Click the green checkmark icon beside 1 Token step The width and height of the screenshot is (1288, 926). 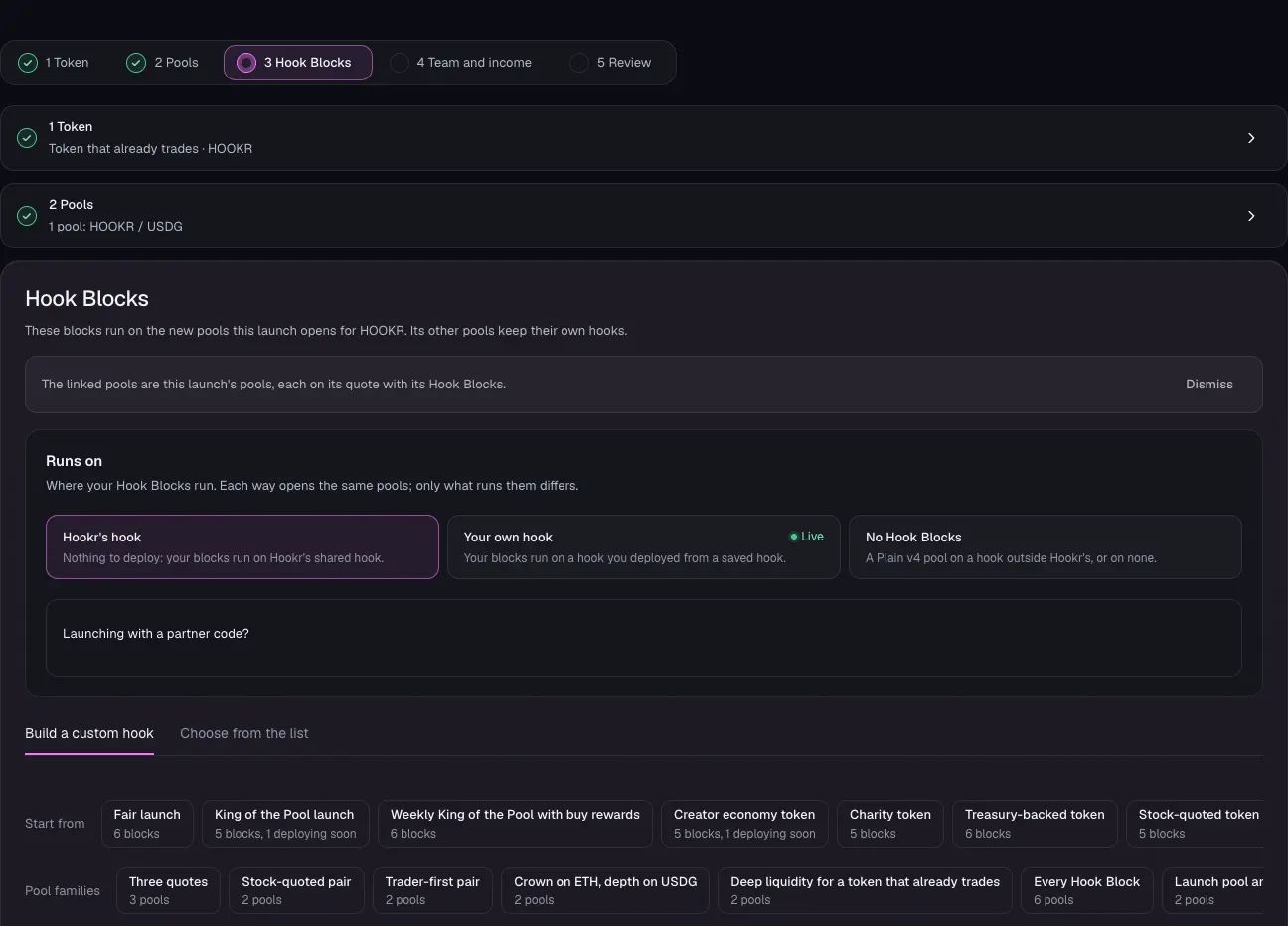coord(28,63)
